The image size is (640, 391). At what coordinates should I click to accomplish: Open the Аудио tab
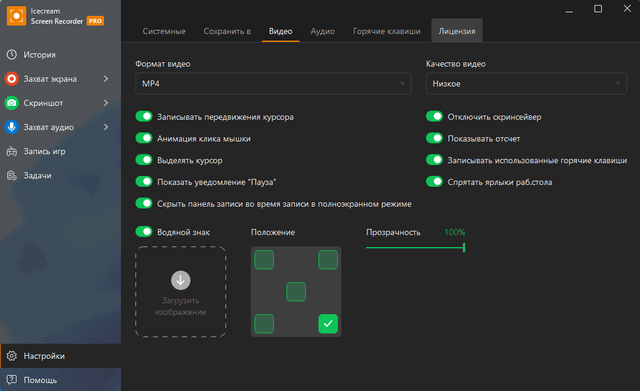coord(322,31)
